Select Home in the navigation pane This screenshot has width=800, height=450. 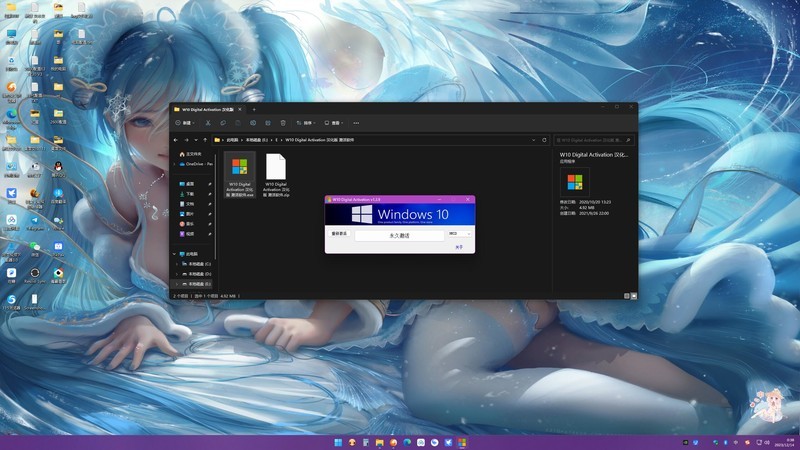(190, 154)
